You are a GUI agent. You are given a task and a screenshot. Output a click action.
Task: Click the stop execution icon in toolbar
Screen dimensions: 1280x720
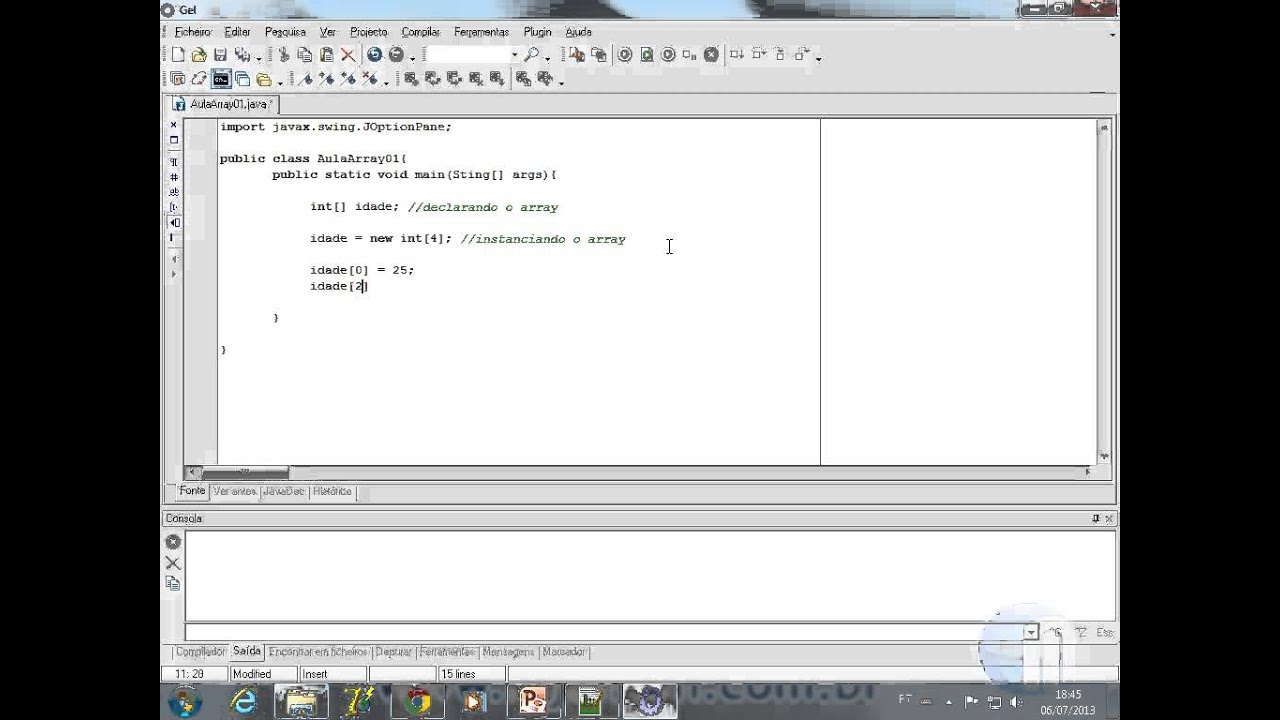tap(711, 55)
